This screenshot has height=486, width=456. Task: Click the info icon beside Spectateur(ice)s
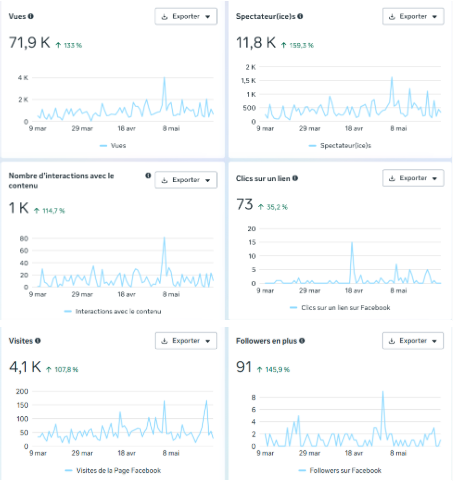pyautogui.click(x=300, y=16)
